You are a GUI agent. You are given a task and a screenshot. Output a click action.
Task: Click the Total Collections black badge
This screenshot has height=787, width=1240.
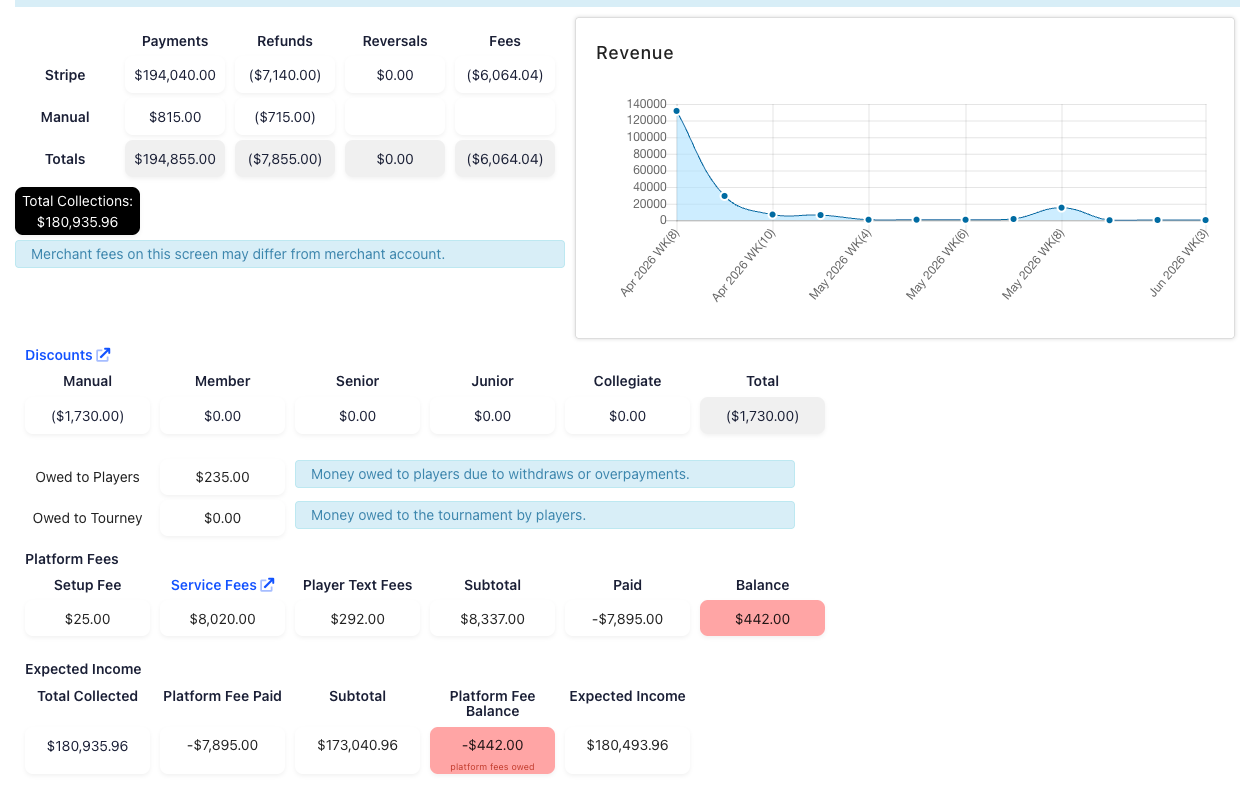coord(78,211)
